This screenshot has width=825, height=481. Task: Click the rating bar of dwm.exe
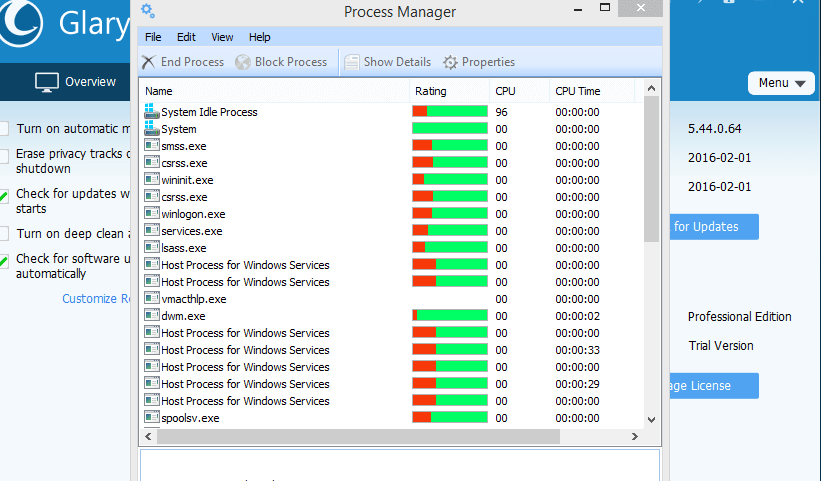click(x=450, y=315)
